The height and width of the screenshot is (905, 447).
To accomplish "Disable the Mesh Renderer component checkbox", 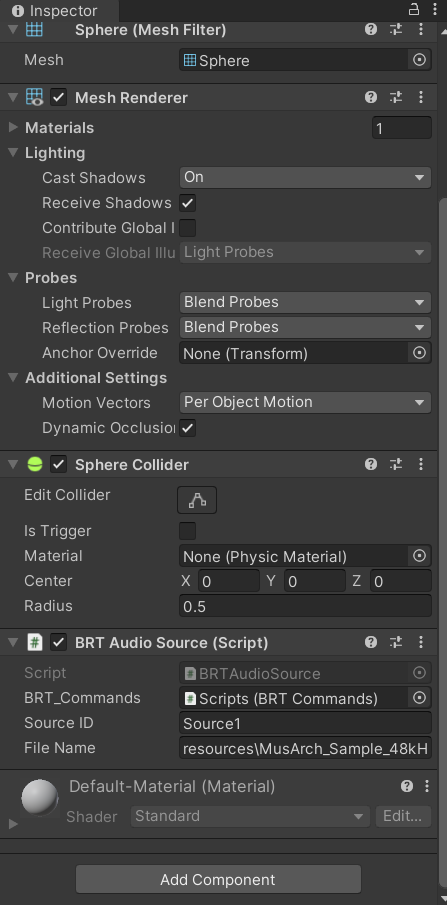I will pos(58,97).
